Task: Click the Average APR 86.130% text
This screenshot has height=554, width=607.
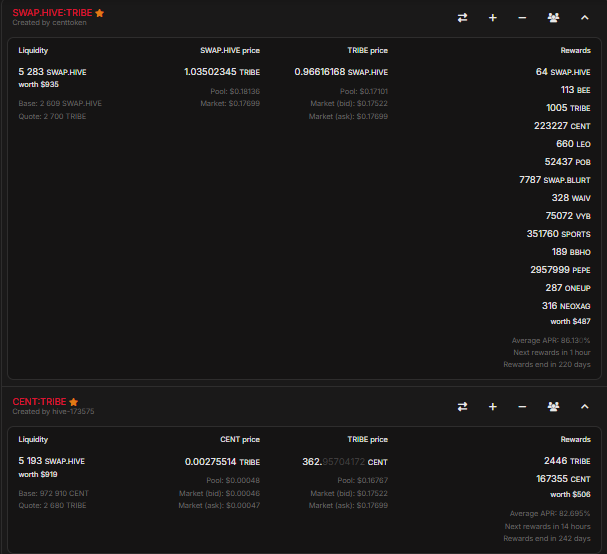Action: click(550, 341)
